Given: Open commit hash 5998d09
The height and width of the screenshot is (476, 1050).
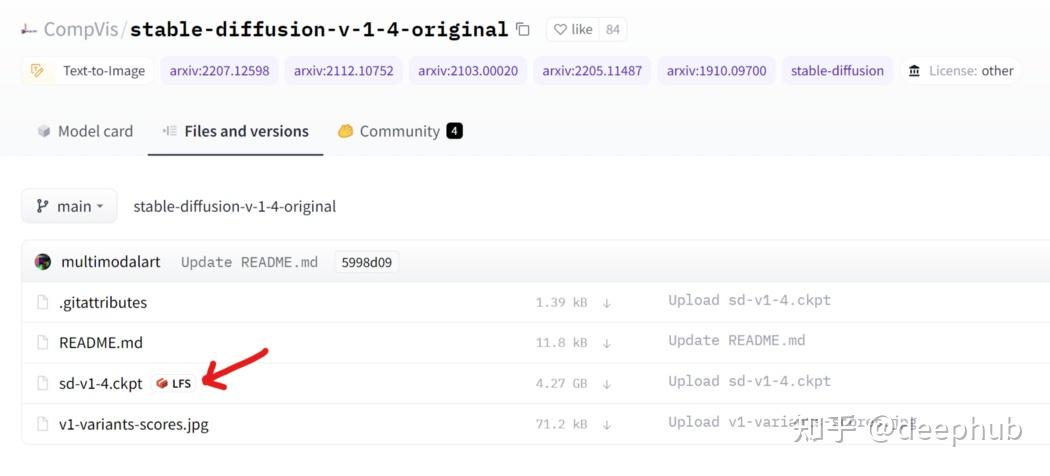Looking at the screenshot, I should (x=366, y=262).
